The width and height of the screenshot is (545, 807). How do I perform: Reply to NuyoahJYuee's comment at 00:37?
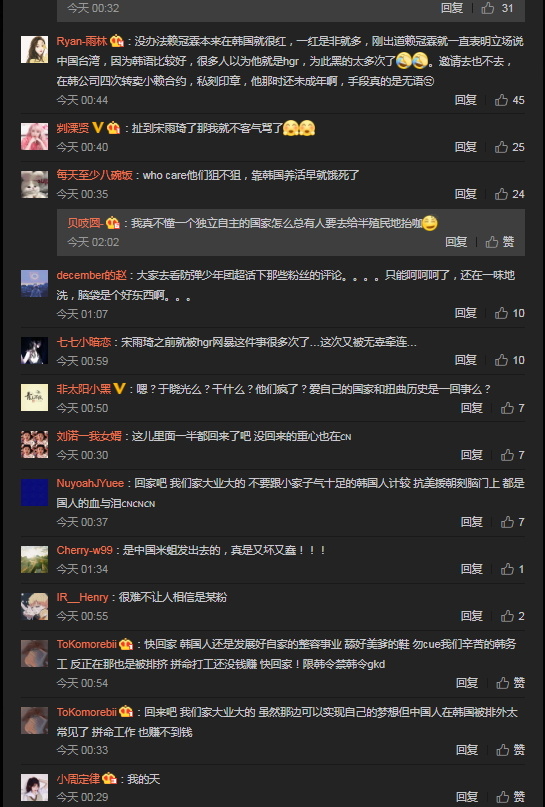[471, 522]
